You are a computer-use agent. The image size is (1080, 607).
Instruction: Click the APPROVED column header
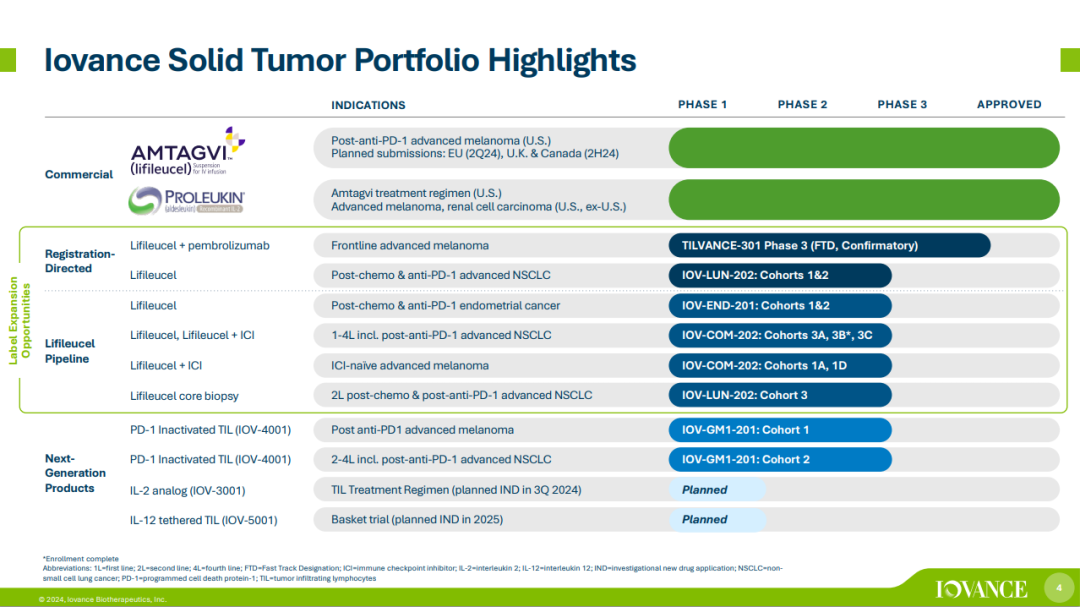1008,105
